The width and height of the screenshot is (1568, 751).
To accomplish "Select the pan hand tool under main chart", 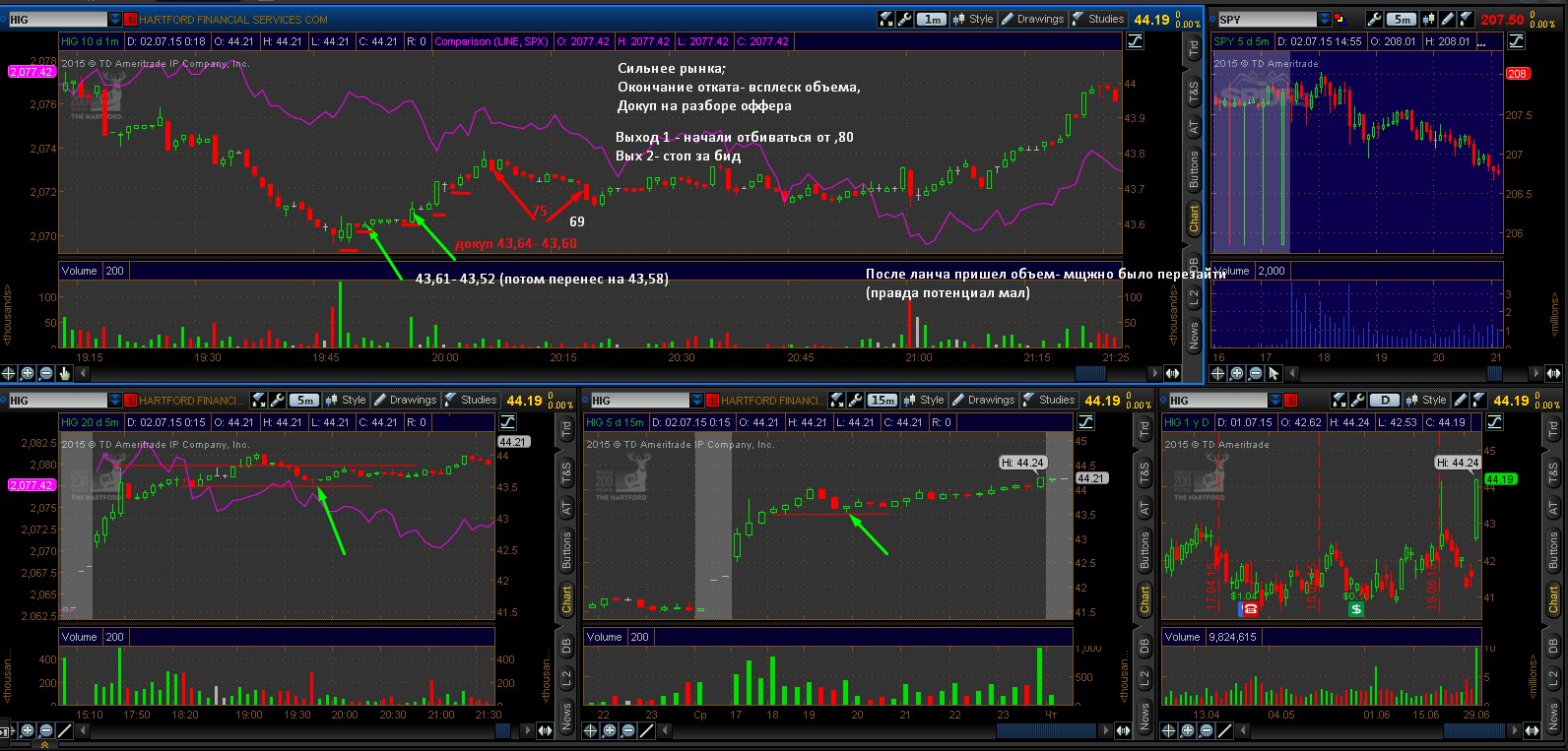I will click(65, 373).
